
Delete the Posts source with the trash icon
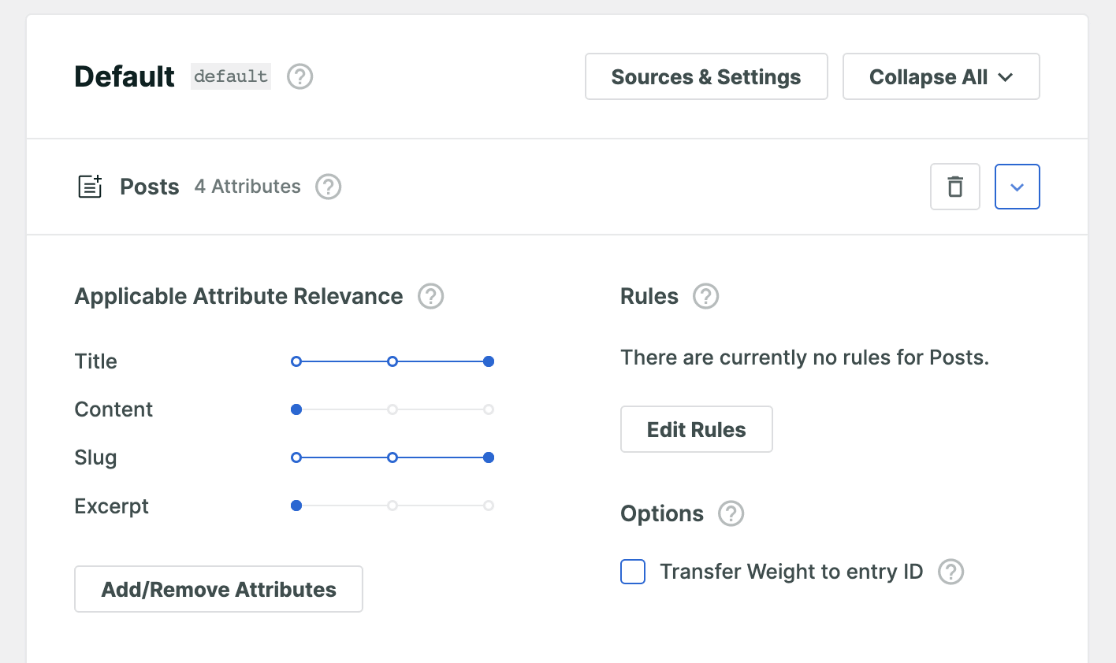(955, 187)
